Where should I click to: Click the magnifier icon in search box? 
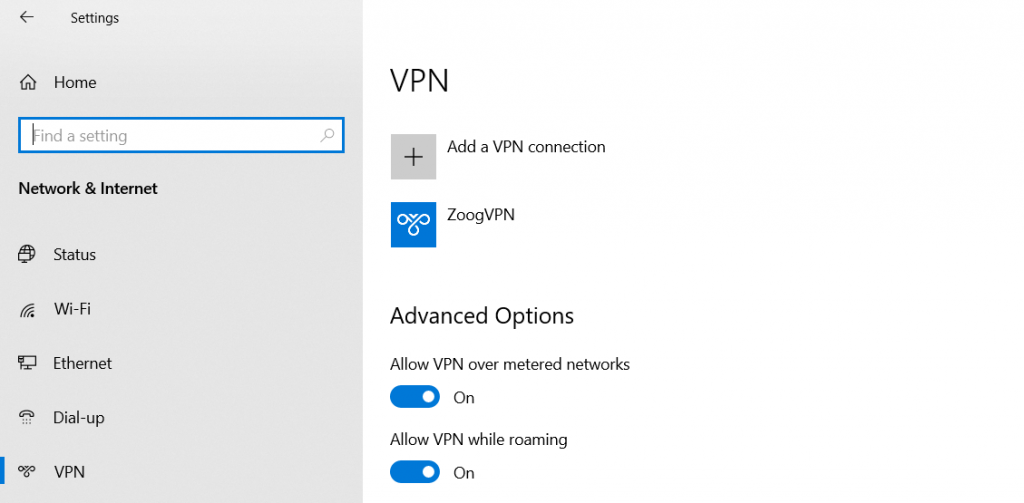[x=327, y=135]
